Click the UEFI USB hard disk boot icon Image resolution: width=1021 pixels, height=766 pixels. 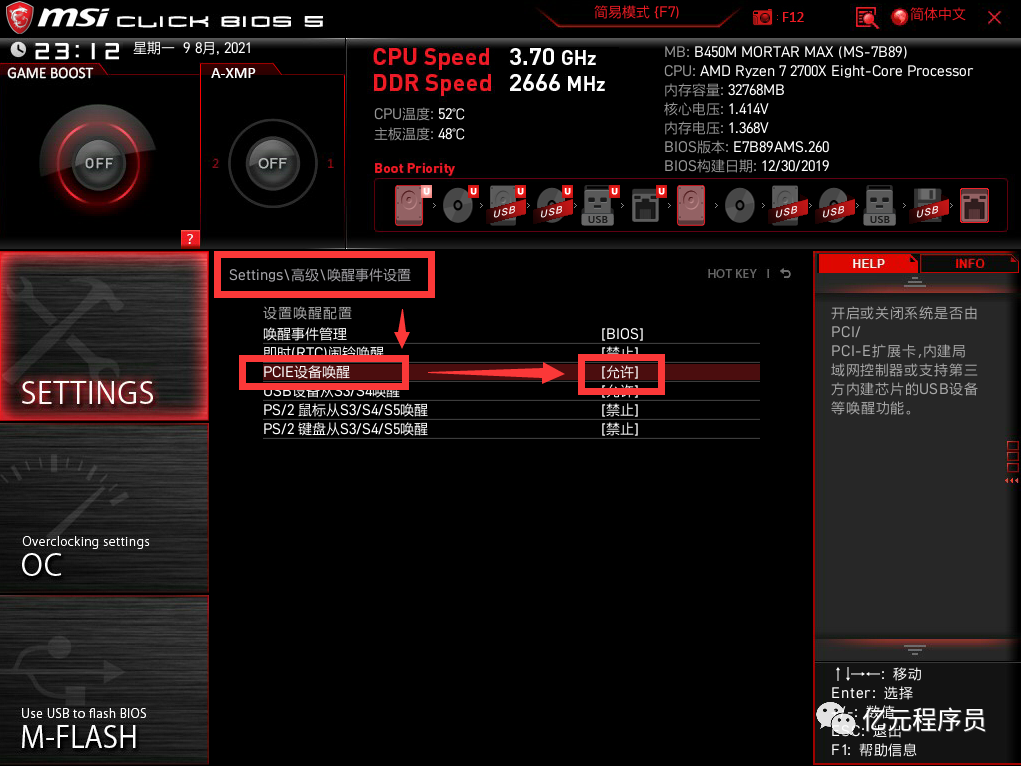pos(507,205)
